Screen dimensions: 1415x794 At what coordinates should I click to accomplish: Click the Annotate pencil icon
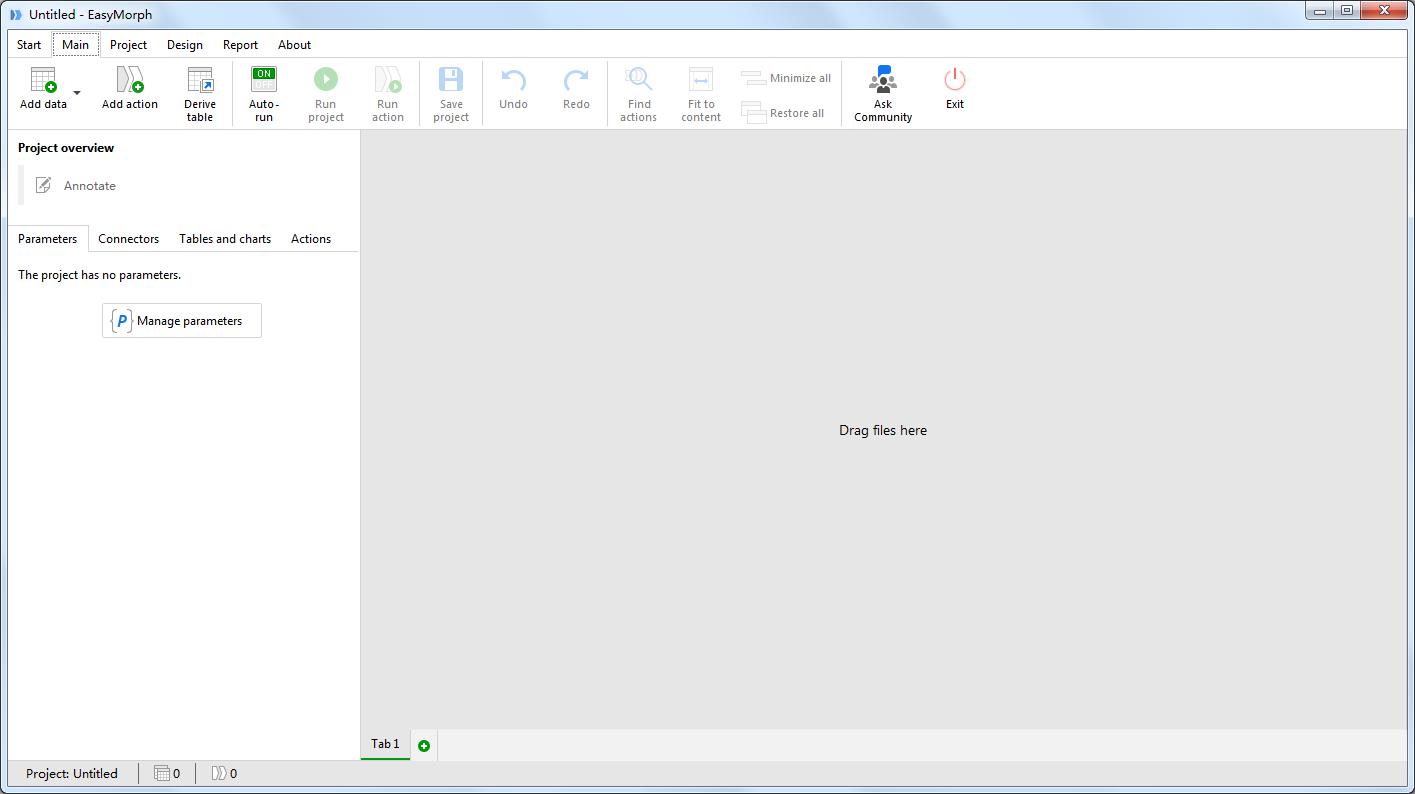click(43, 185)
